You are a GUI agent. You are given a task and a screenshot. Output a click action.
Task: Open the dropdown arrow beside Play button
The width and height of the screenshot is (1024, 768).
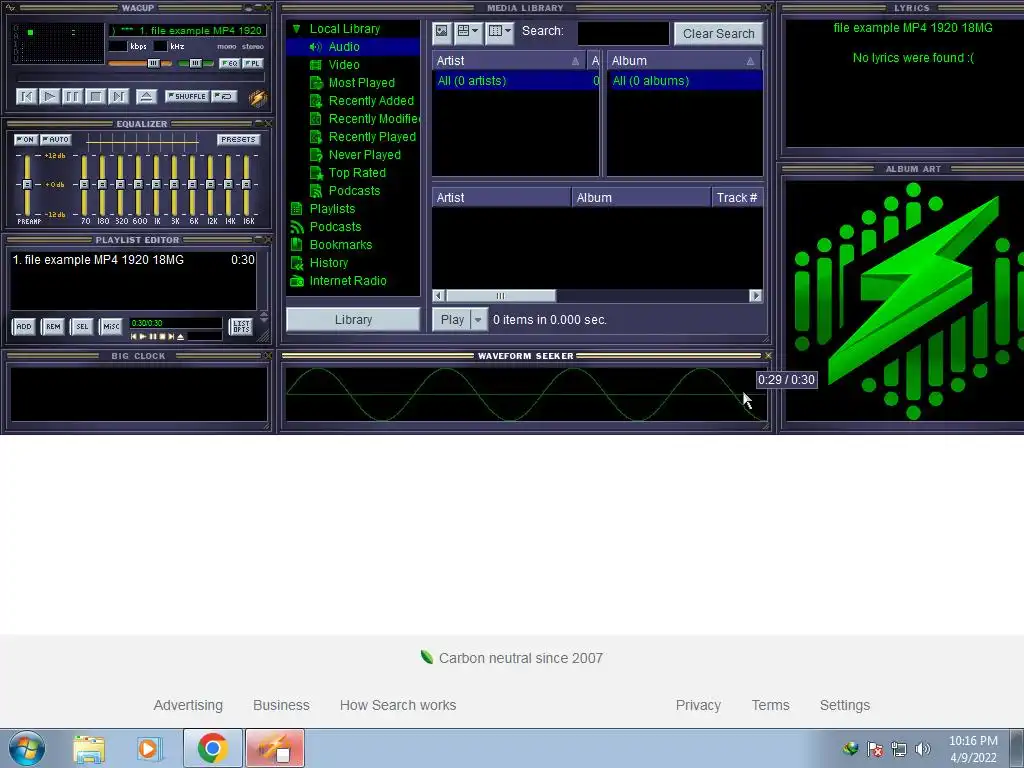pos(478,319)
